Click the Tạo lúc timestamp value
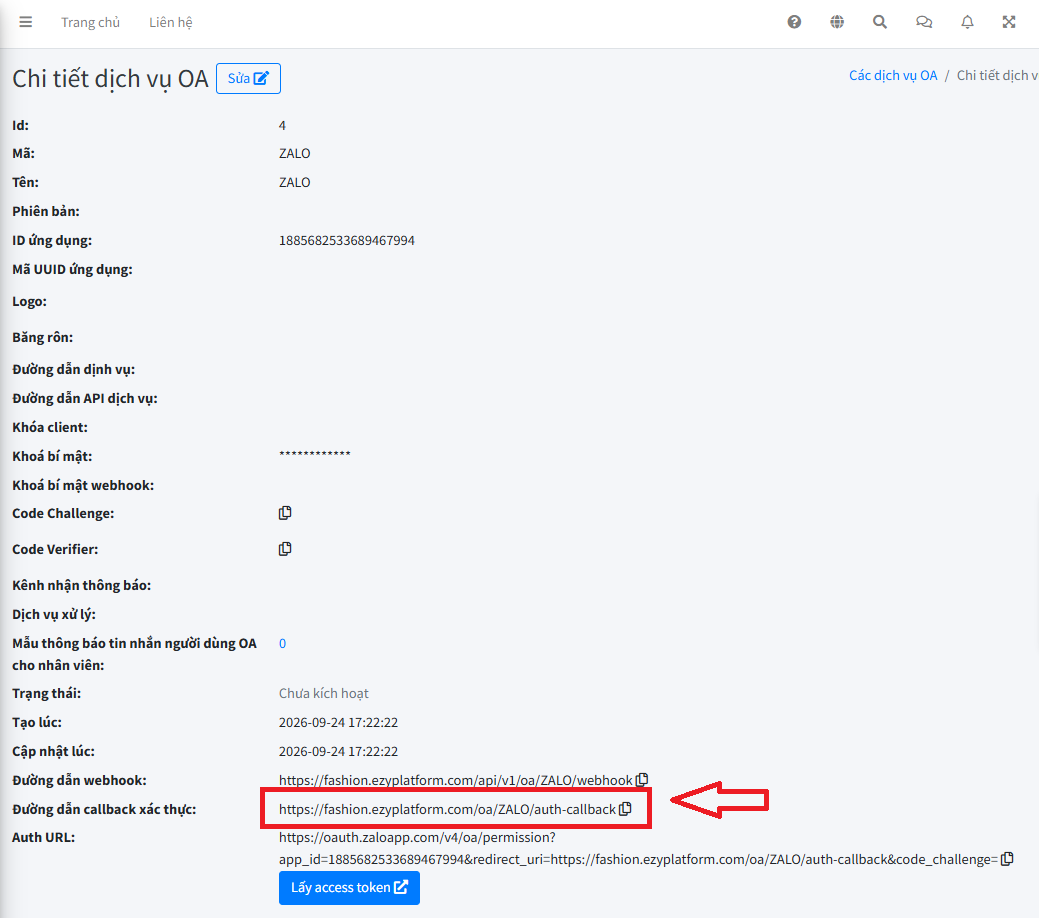Screen dimensions: 1039x918 tap(338, 722)
